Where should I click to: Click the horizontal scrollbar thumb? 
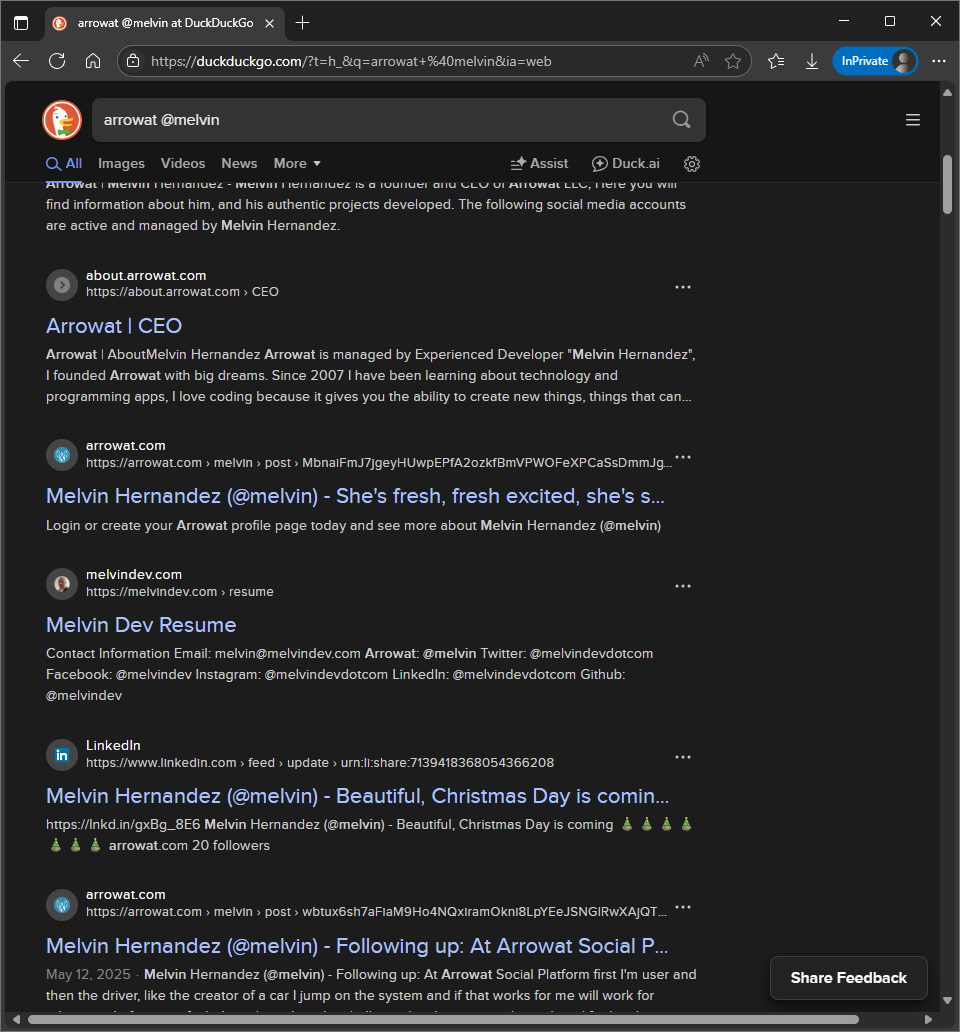click(x=443, y=1019)
